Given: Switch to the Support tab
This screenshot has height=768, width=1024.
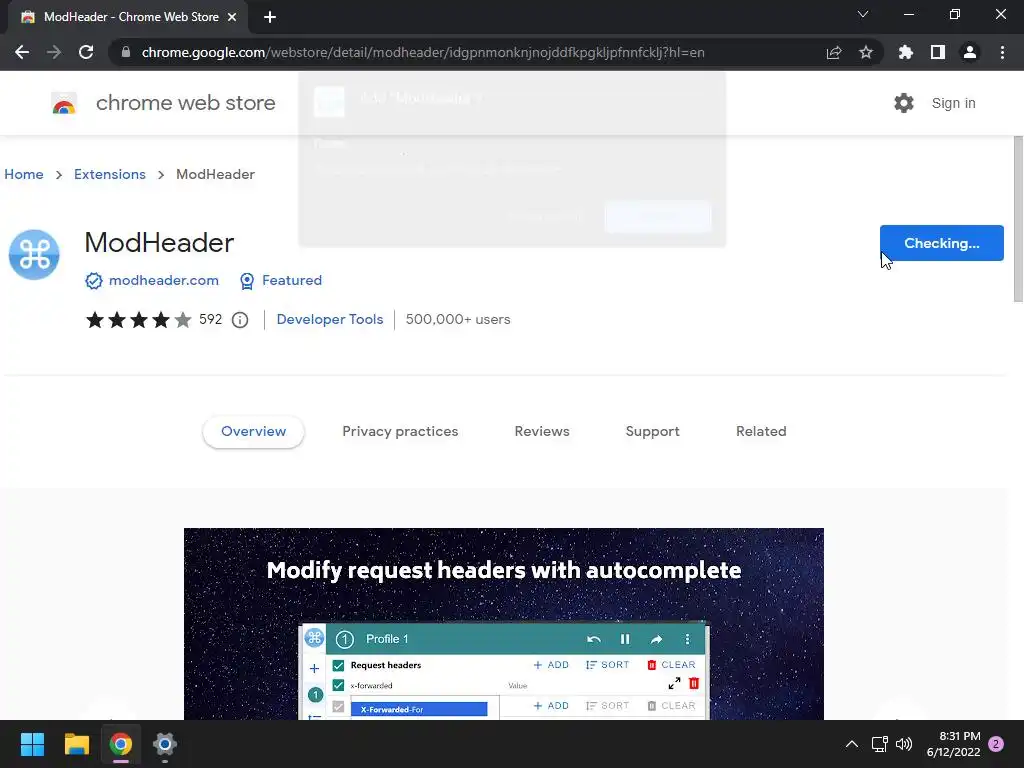Looking at the screenshot, I should 652,431.
